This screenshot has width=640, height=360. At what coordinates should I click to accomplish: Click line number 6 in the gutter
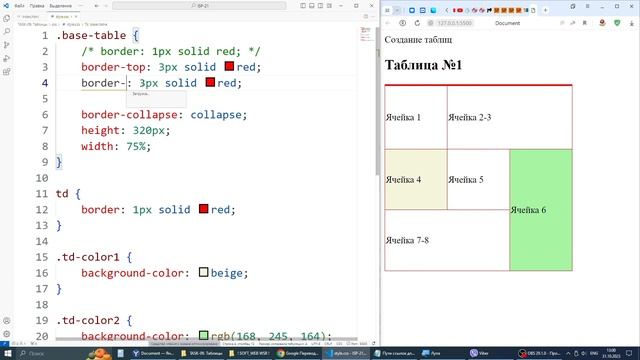click(x=45, y=115)
